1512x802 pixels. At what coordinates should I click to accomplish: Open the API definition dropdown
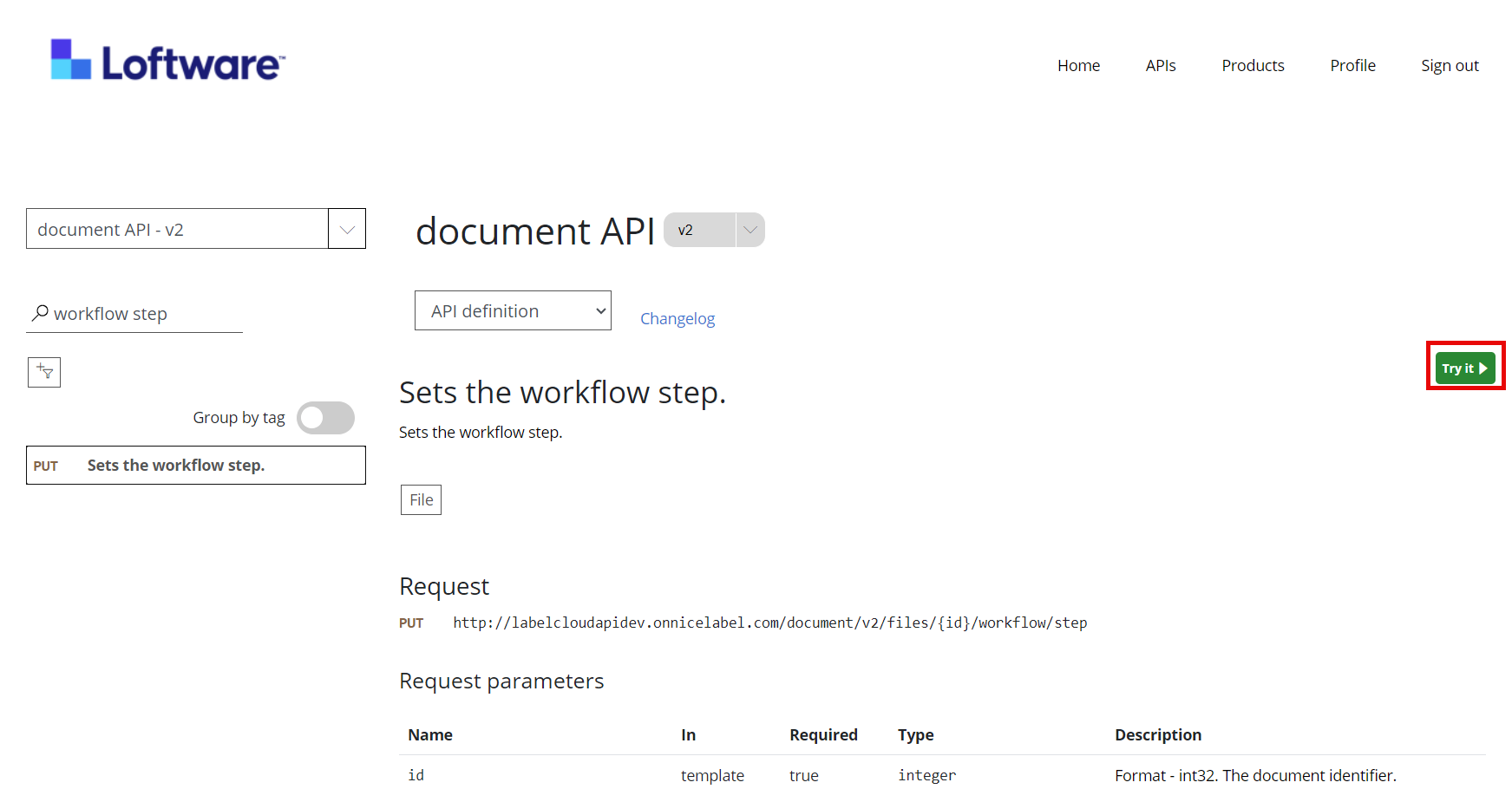(512, 310)
